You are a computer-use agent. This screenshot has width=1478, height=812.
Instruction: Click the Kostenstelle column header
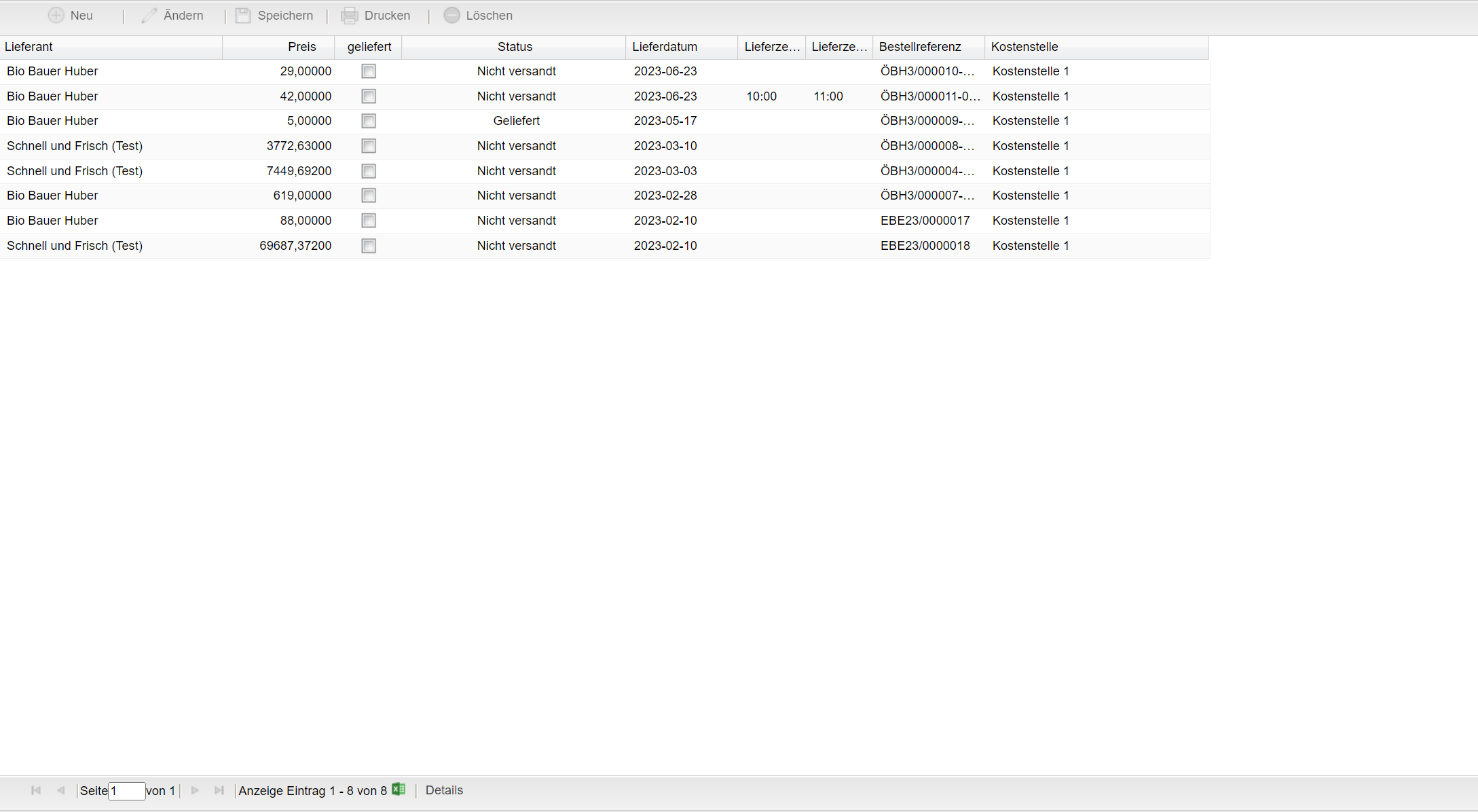pos(1024,47)
